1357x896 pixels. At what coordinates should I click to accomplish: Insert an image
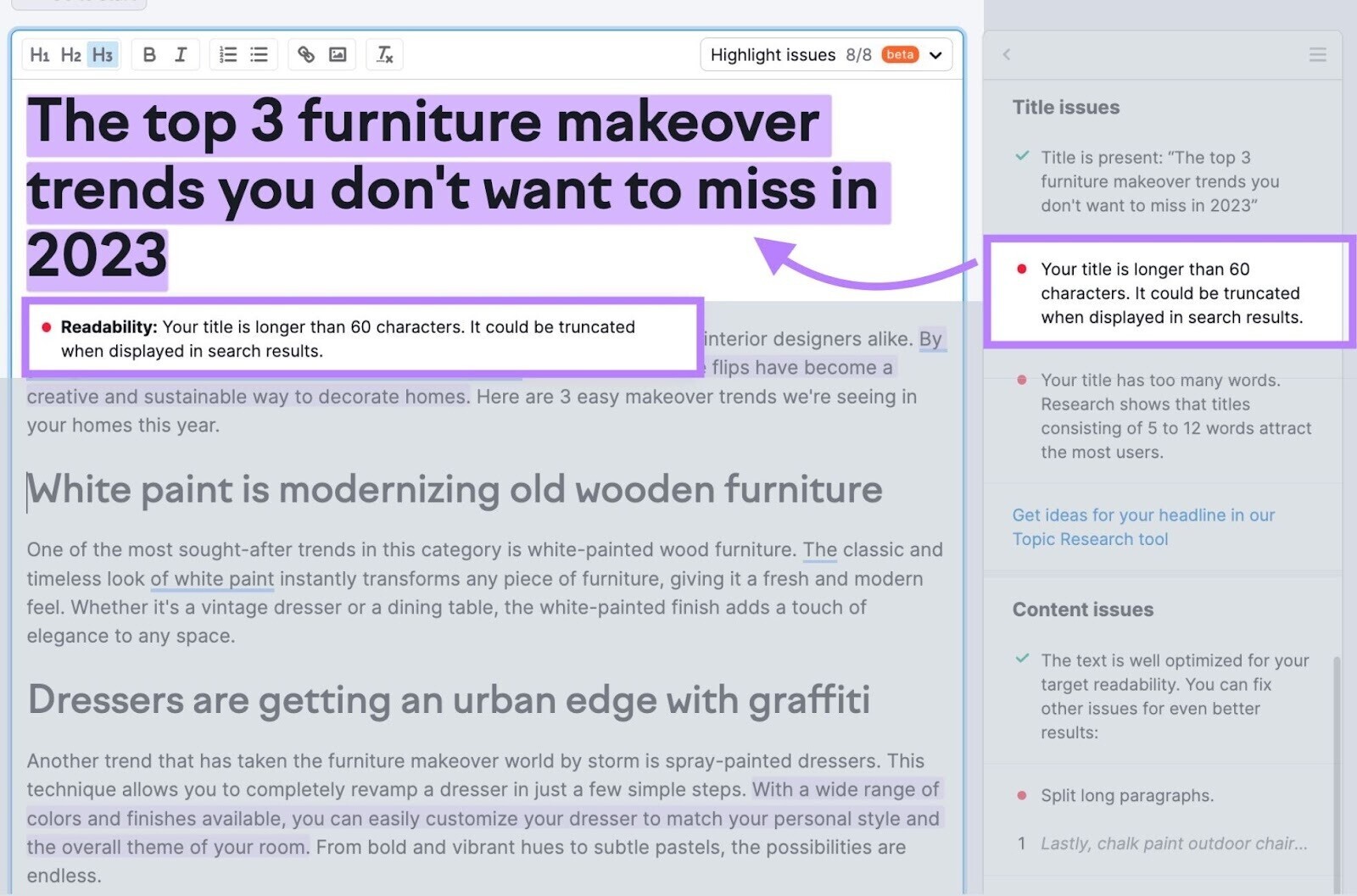point(338,54)
